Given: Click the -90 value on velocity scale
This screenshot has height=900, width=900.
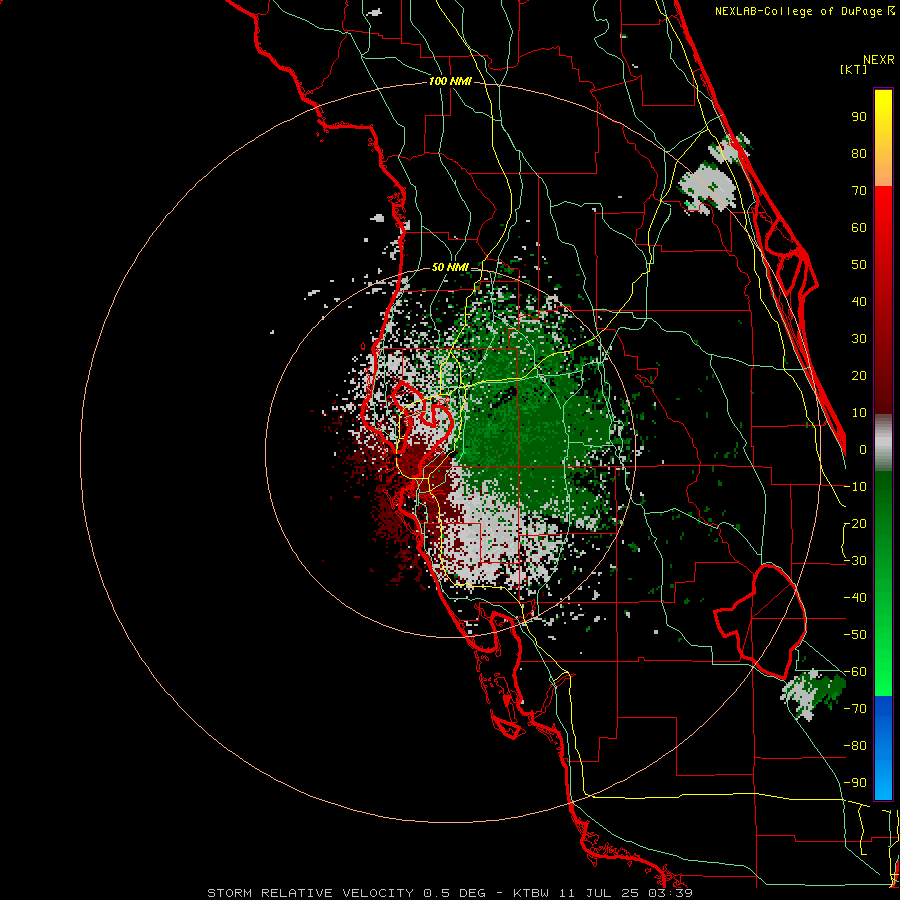Looking at the screenshot, I should point(855,783).
